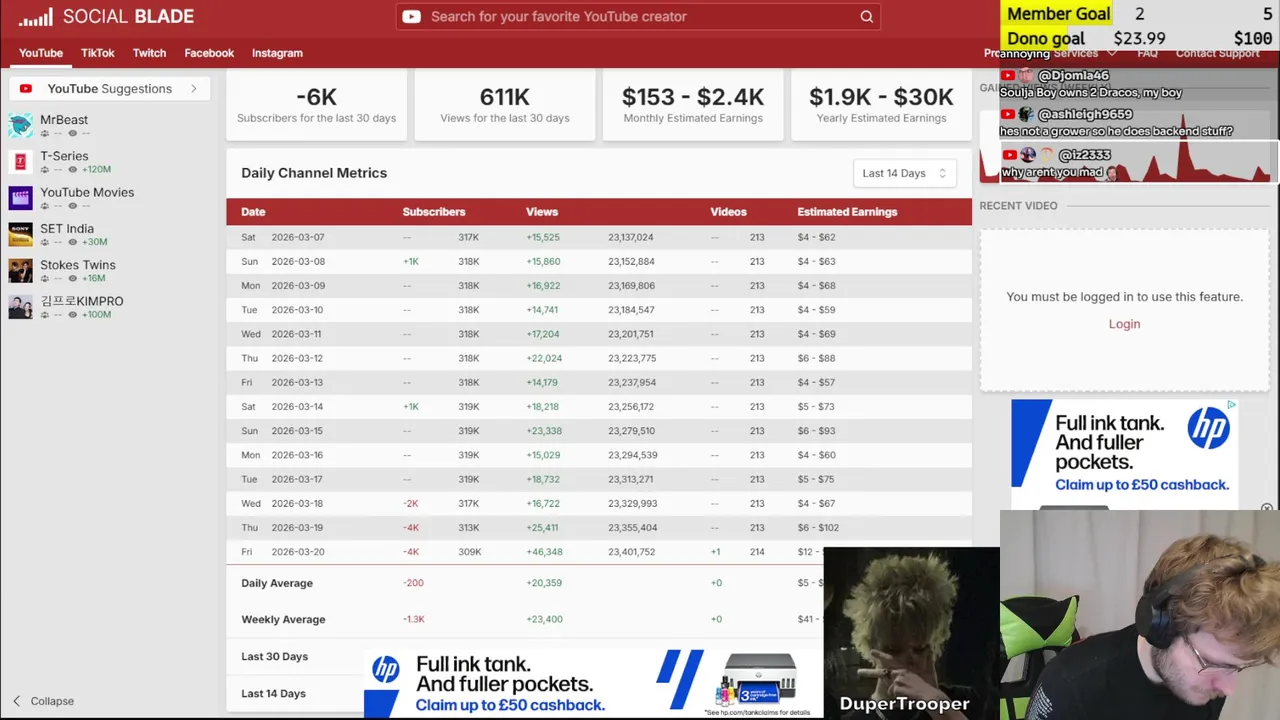1280x720 pixels.
Task: Click the $153 - $2.4K monthly earnings card
Action: pyautogui.click(x=693, y=104)
